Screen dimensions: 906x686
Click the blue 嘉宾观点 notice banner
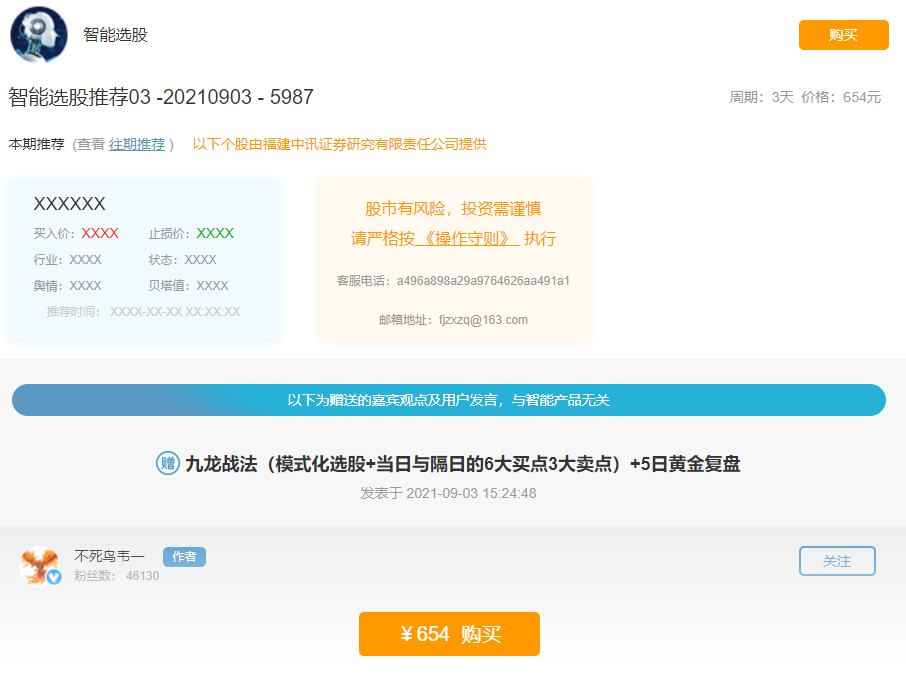(x=448, y=400)
